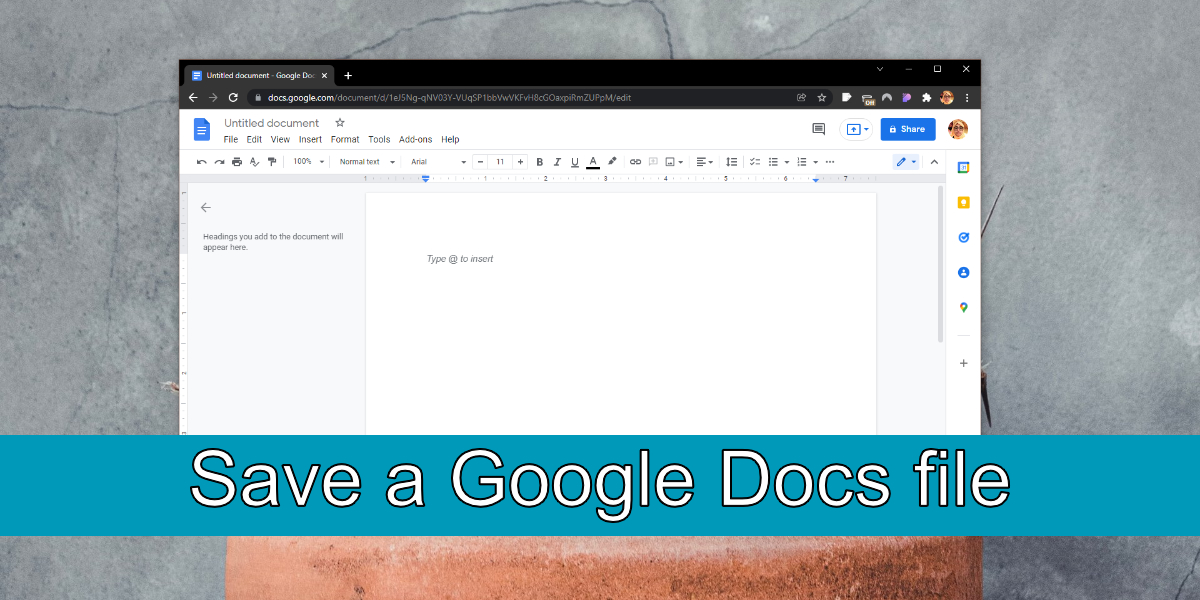
Task: Open a new Chrome tab
Action: point(348,75)
